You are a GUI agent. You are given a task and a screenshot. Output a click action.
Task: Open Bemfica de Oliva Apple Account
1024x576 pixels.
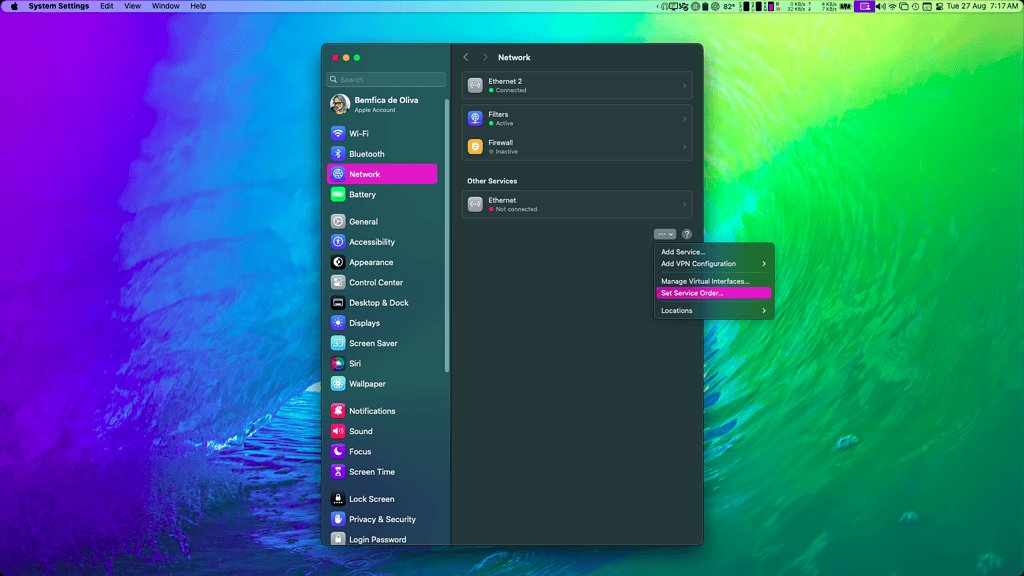(x=385, y=104)
